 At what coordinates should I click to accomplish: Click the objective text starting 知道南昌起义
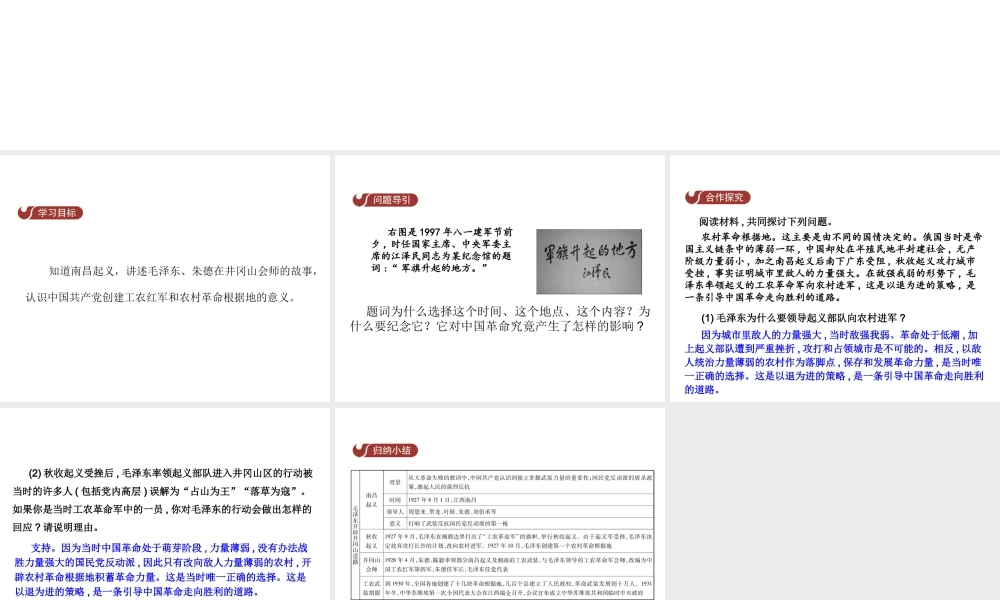171,284
